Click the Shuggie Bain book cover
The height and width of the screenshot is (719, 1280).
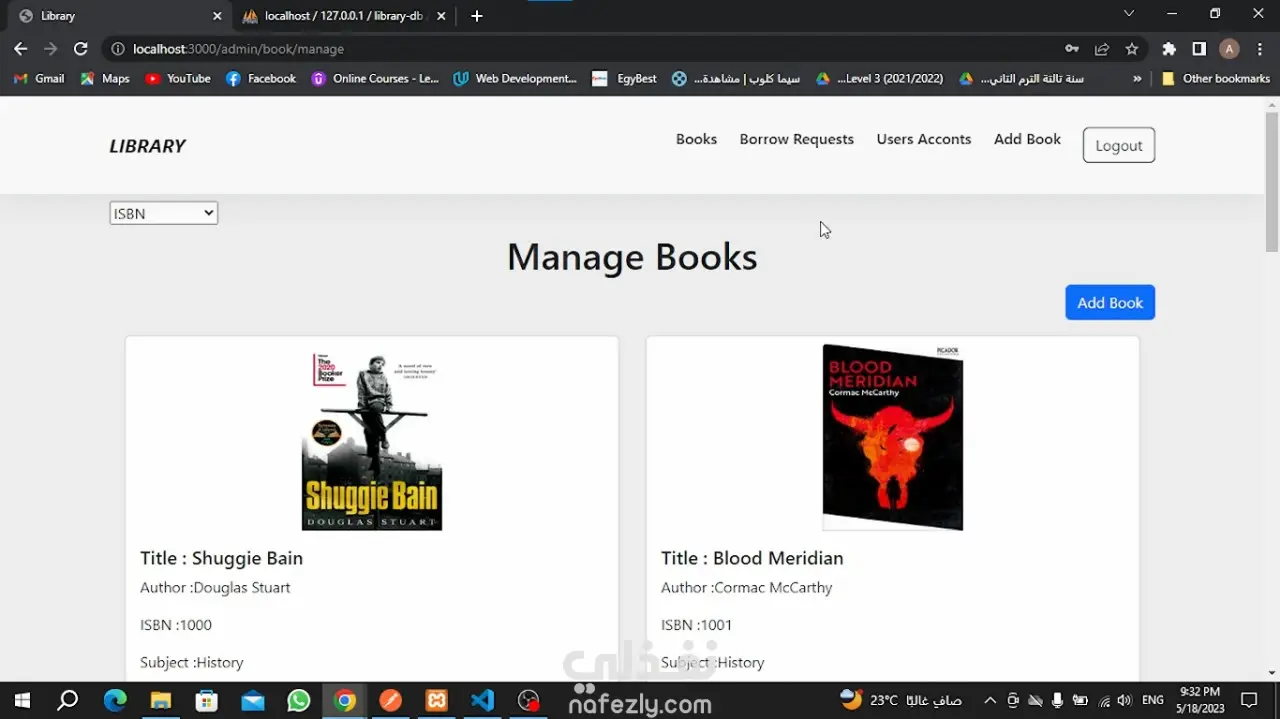(371, 438)
